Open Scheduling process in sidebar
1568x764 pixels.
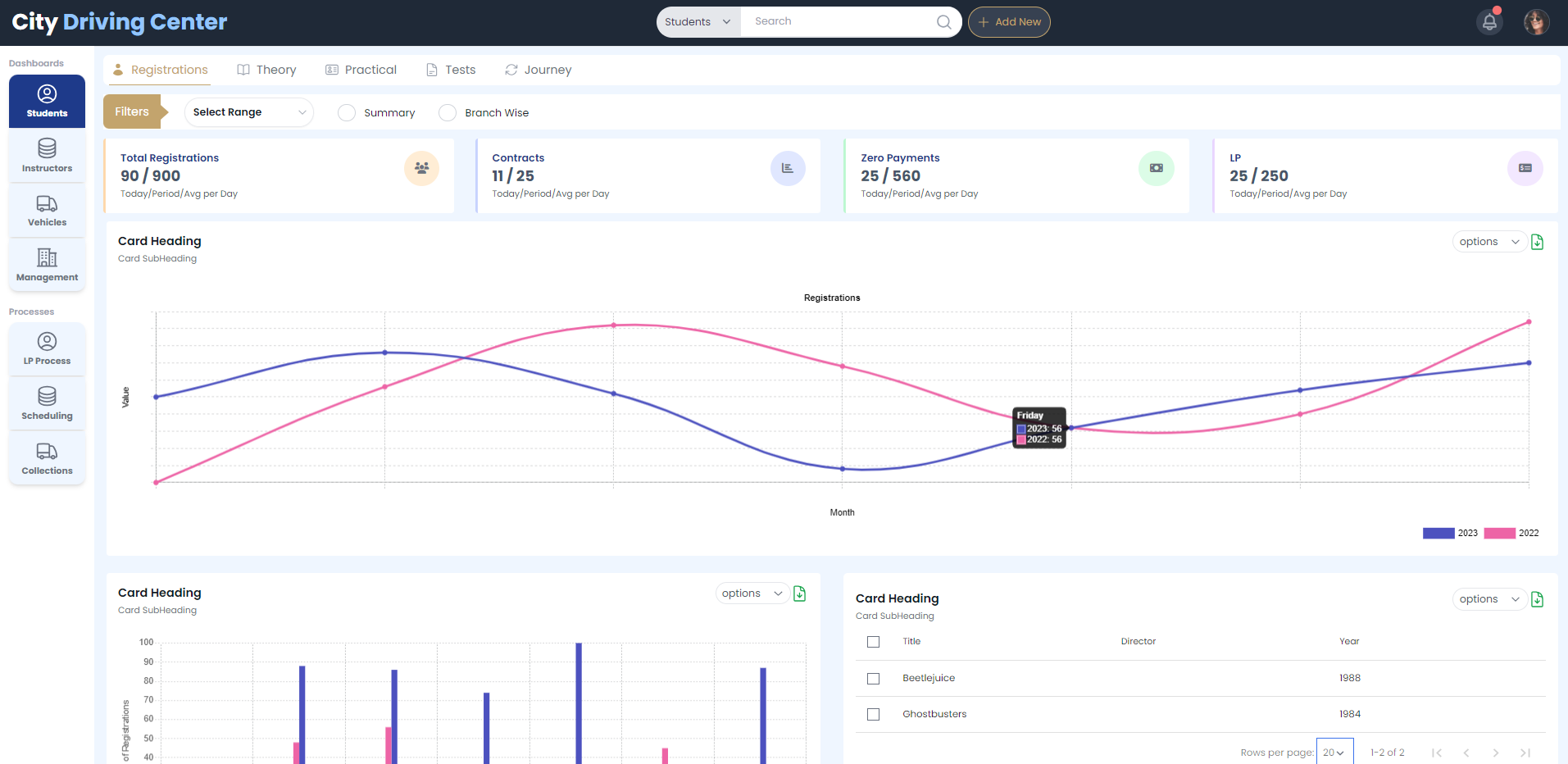pos(47,404)
